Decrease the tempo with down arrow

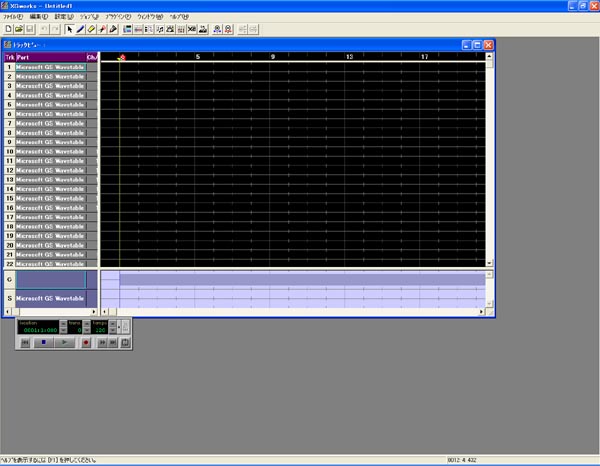pyautogui.click(x=112, y=330)
